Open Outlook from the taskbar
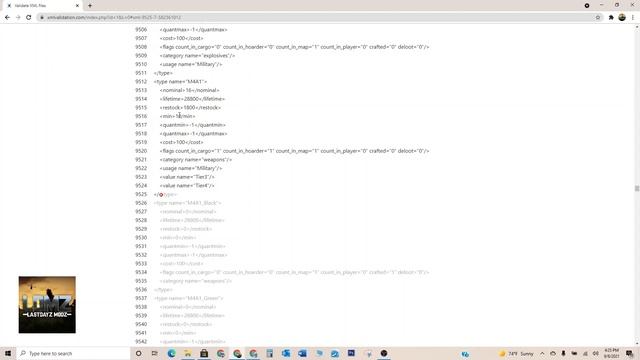Image resolution: width=640 pixels, height=360 pixels. pyautogui.click(x=286, y=353)
